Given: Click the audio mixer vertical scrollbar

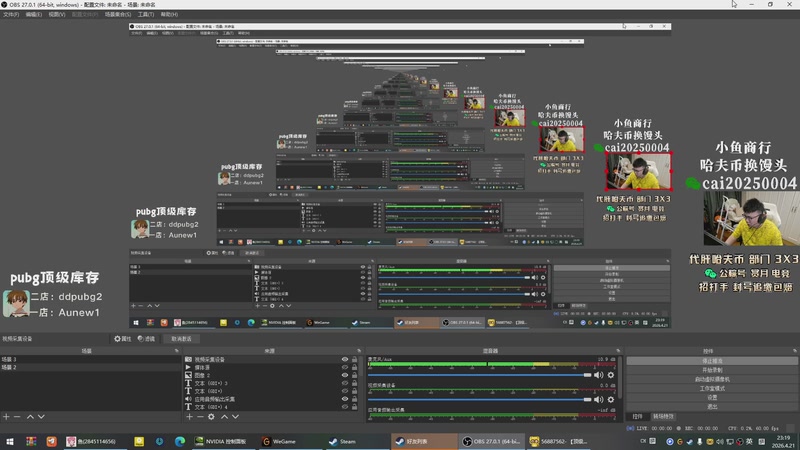Looking at the screenshot, I should coord(620,378).
